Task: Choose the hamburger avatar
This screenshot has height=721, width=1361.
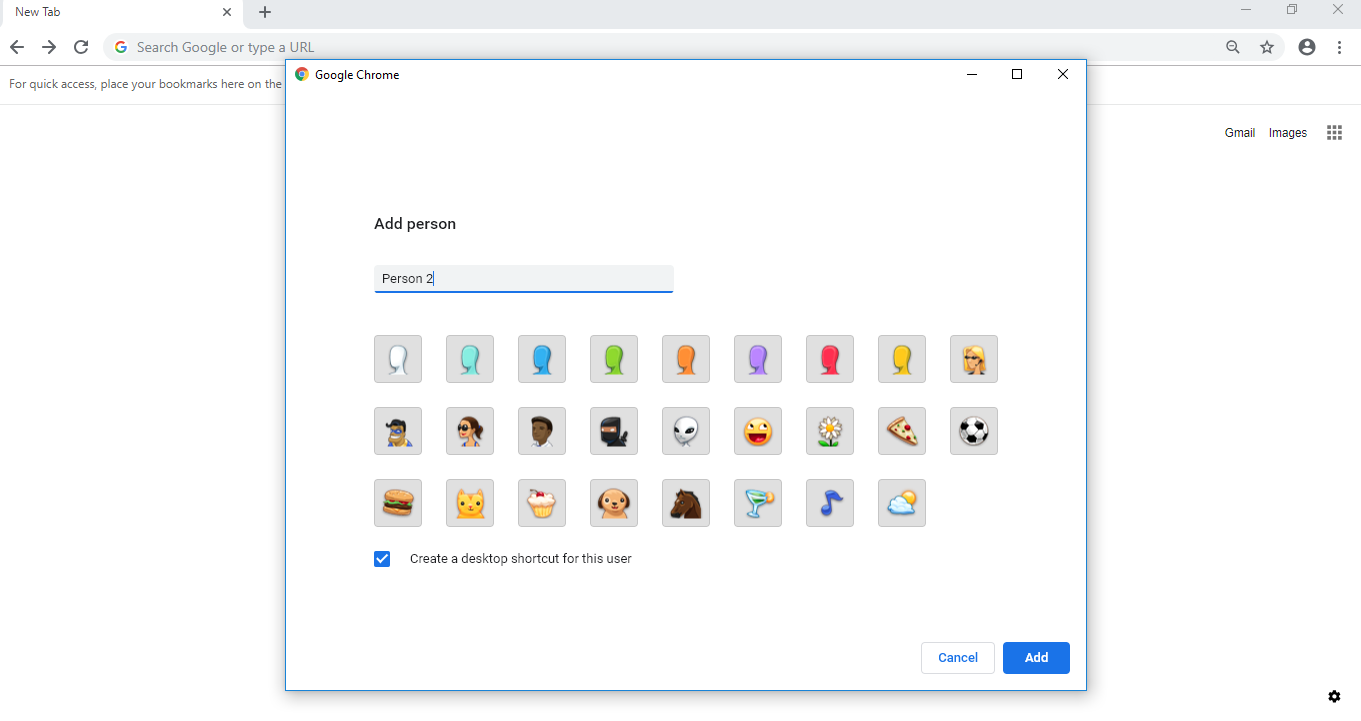Action: [x=398, y=503]
